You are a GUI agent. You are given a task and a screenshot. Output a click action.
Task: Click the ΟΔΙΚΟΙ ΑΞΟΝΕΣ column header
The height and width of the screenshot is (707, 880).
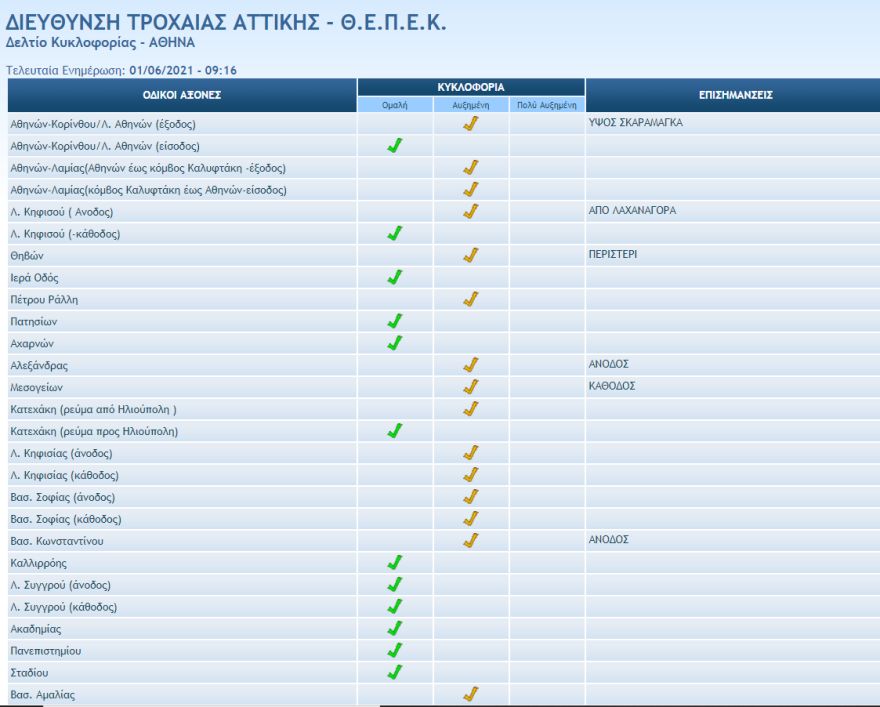click(x=182, y=95)
